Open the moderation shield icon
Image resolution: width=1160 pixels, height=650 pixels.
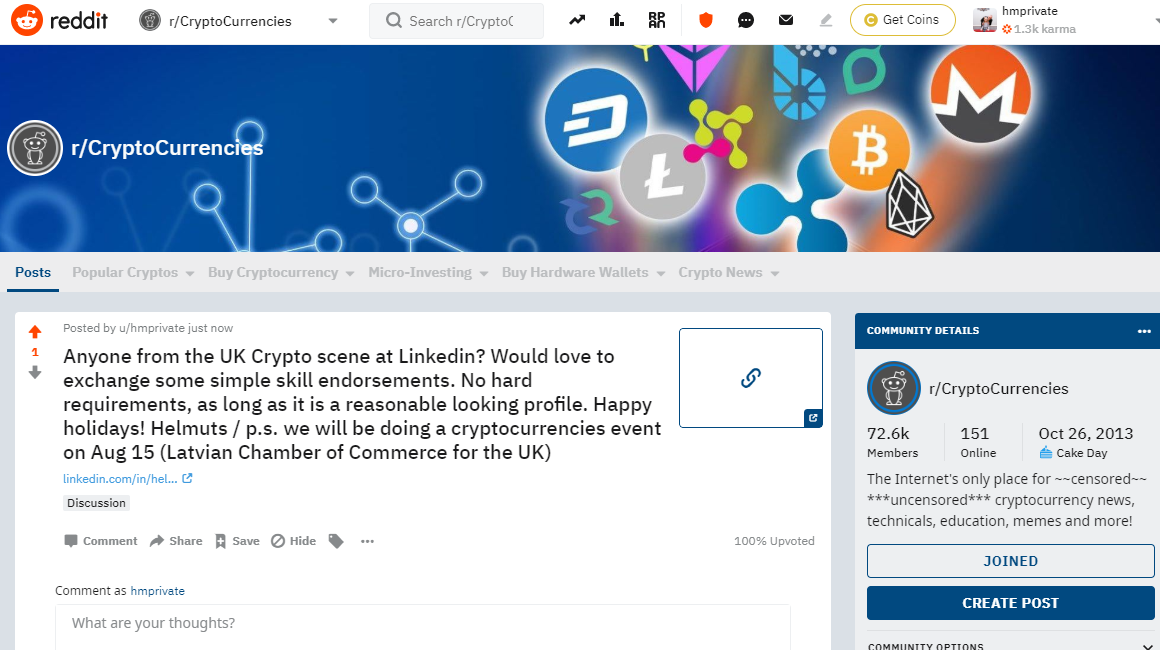coord(706,20)
